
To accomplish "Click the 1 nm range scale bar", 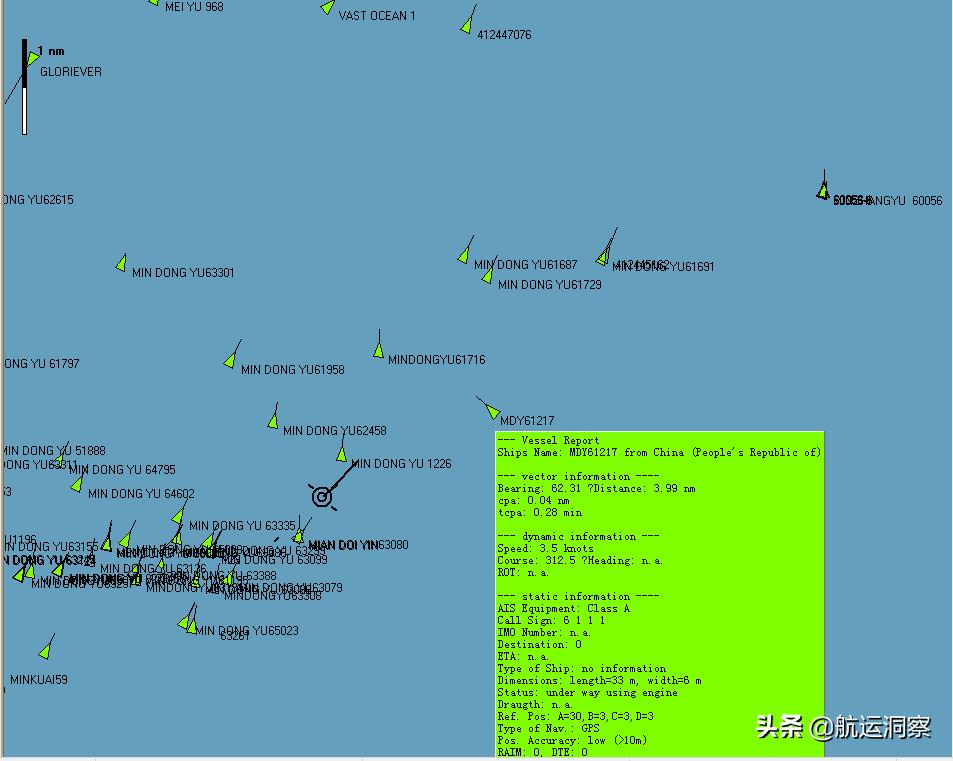I will coord(25,85).
